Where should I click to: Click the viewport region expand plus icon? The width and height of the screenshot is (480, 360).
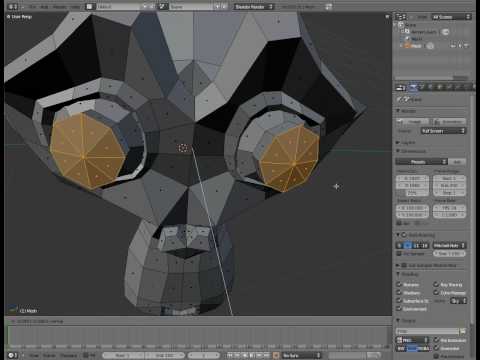point(387,16)
